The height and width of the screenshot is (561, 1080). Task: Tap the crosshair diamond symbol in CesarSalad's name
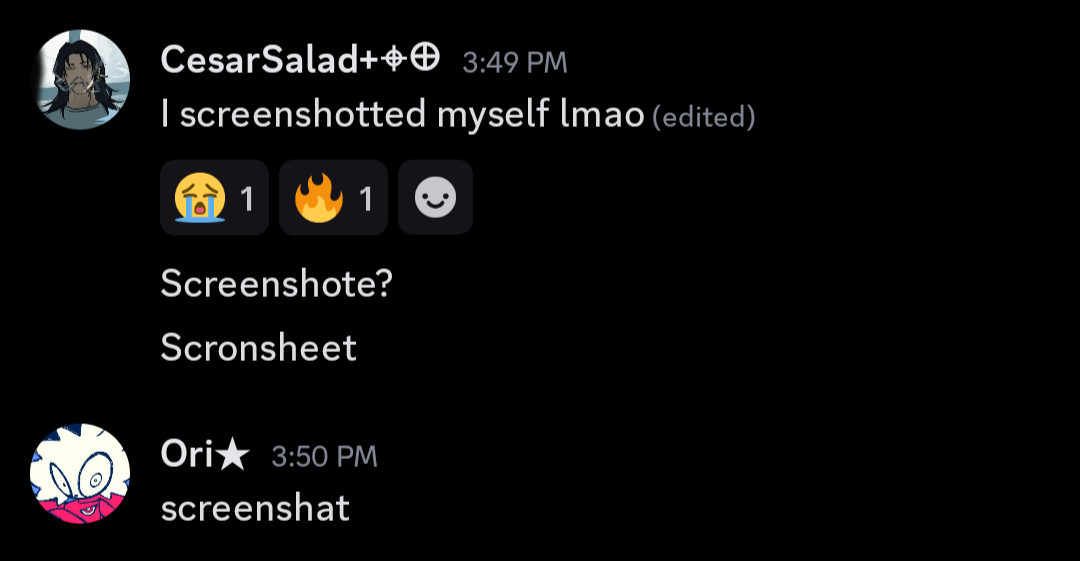394,60
